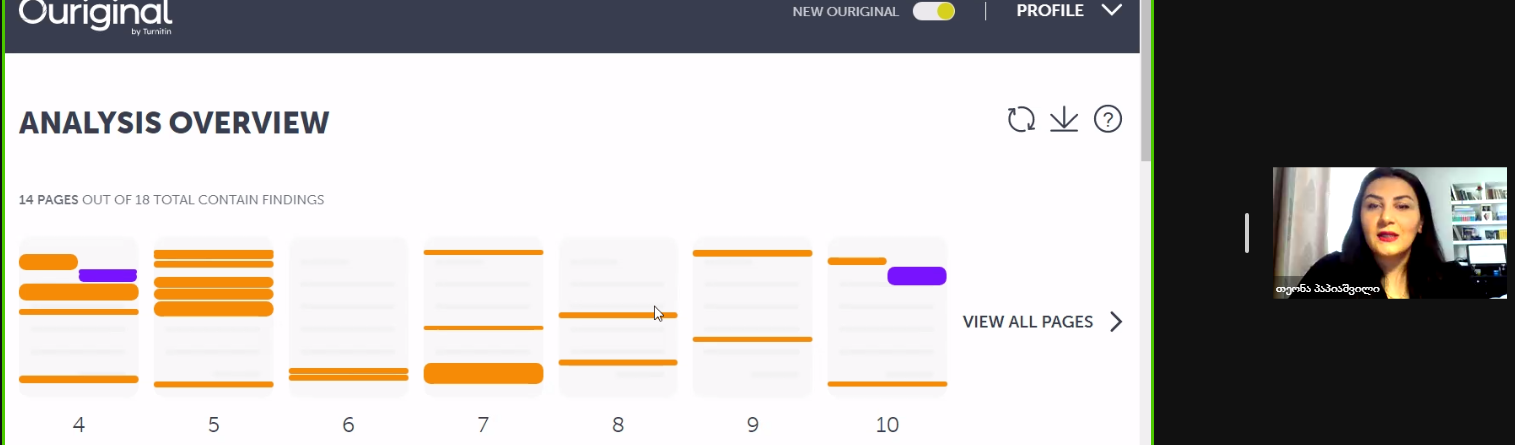Select the participant video tile
Screen dimensions: 1515x445
point(1390,233)
